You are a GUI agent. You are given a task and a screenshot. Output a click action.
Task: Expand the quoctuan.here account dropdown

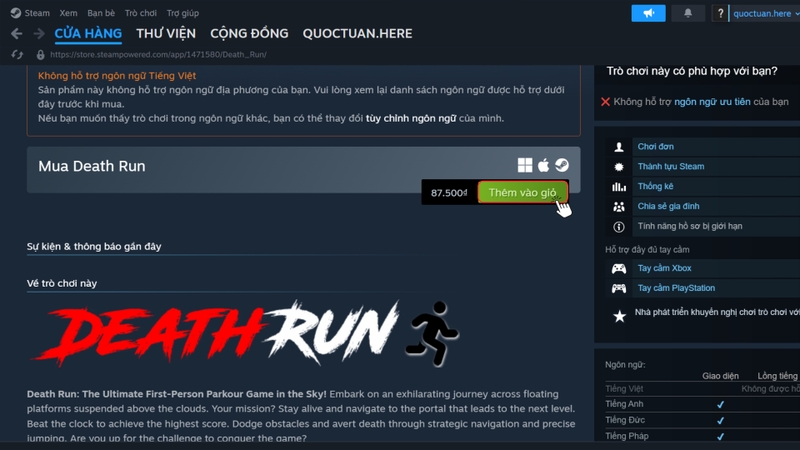[x=765, y=13]
